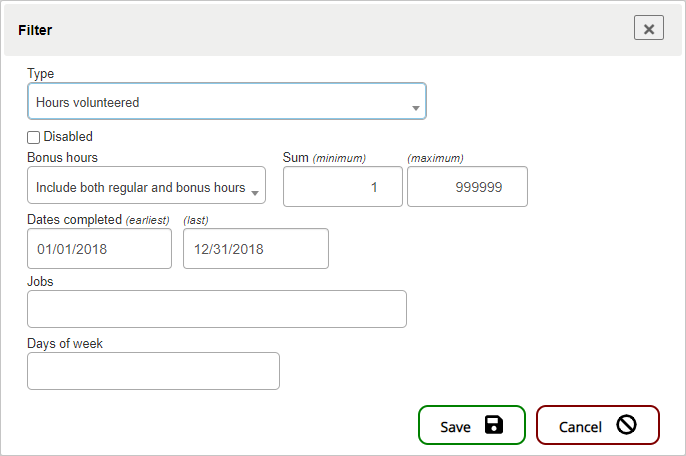686x456 pixels.
Task: Click the Sum maximum field containing 999999
Action: click(x=467, y=187)
